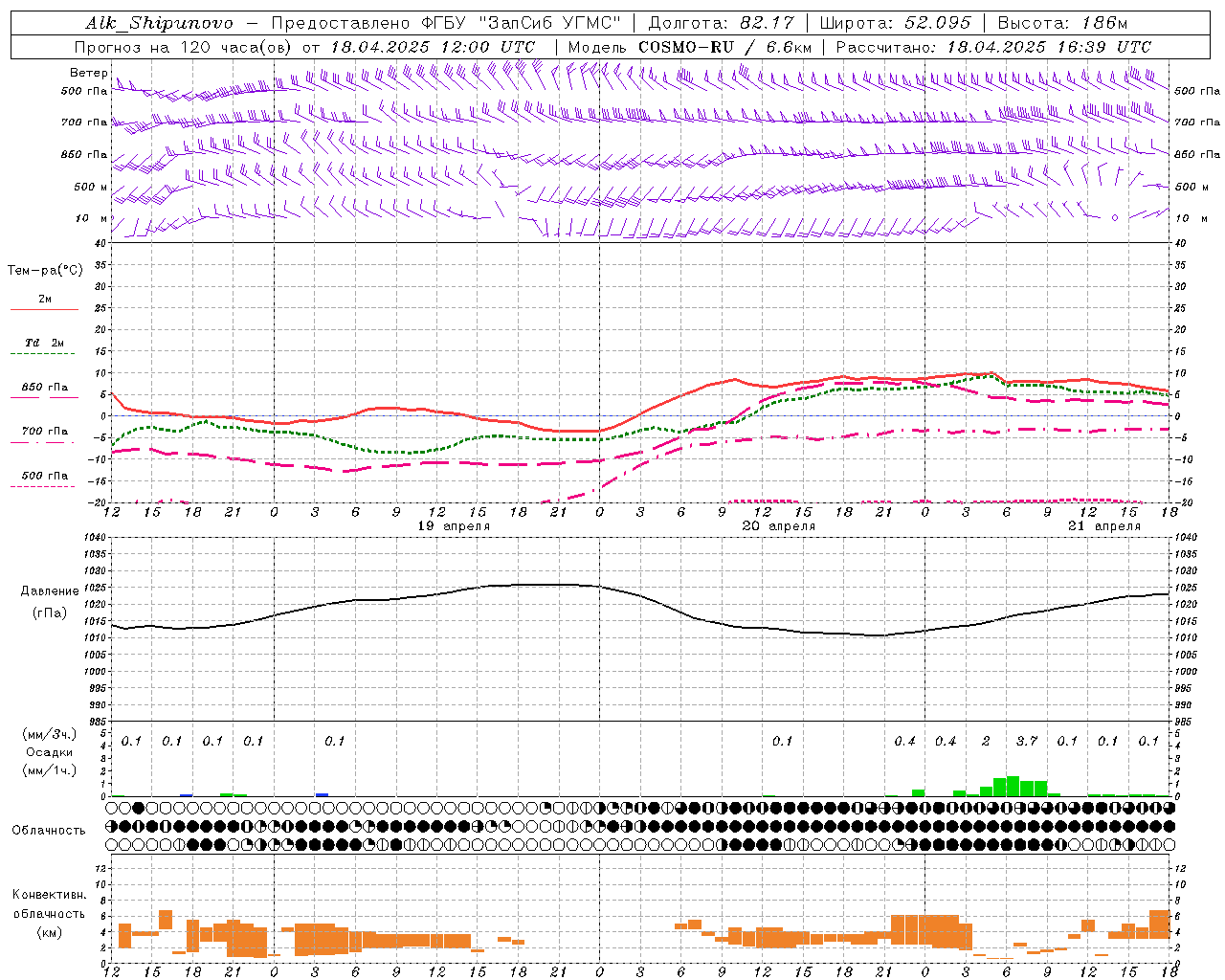Click the model name COSMO-RU / 6.6км
This screenshot has width=1225, height=980.
[725, 47]
